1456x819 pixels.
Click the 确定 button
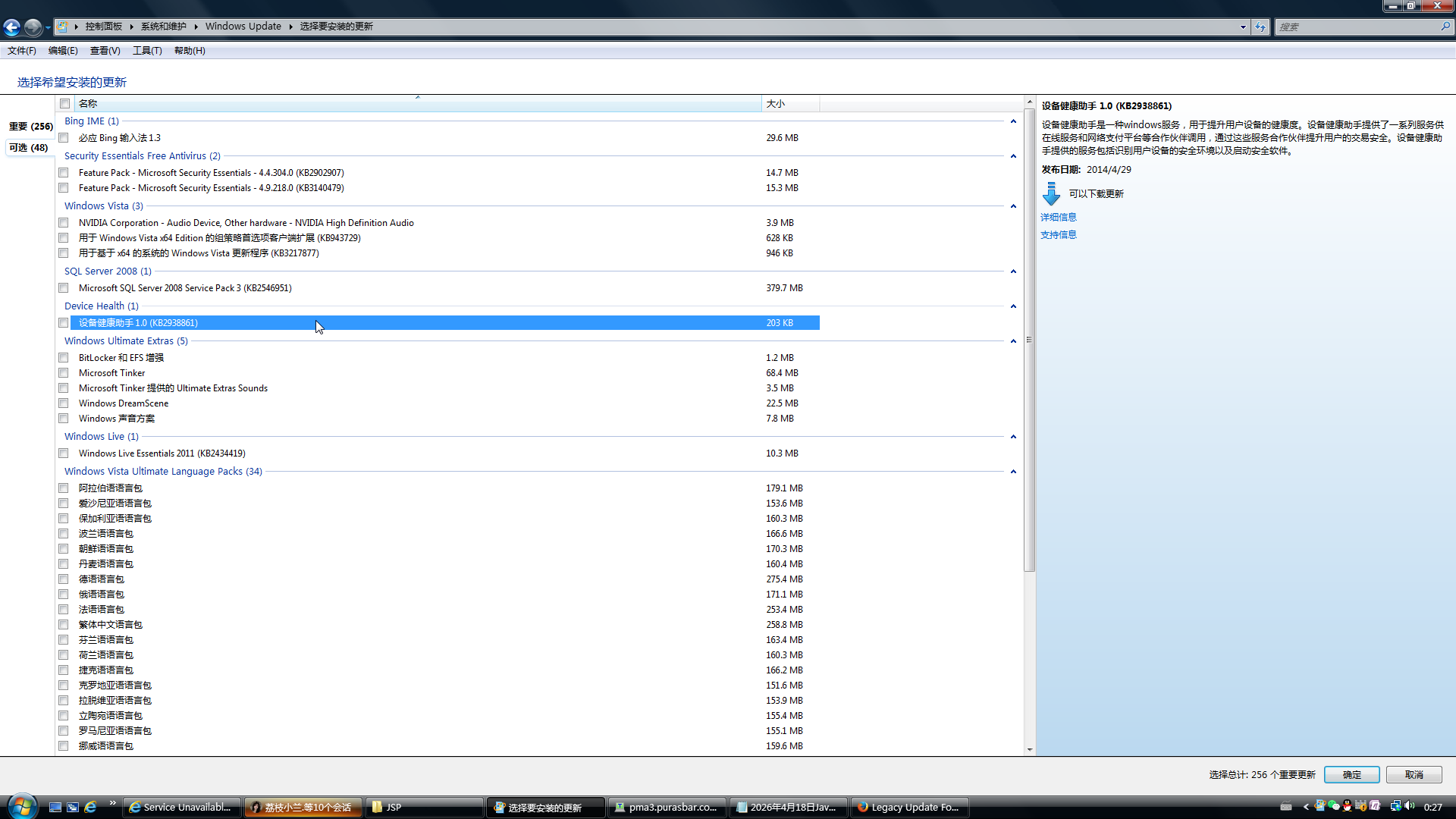(x=1351, y=774)
